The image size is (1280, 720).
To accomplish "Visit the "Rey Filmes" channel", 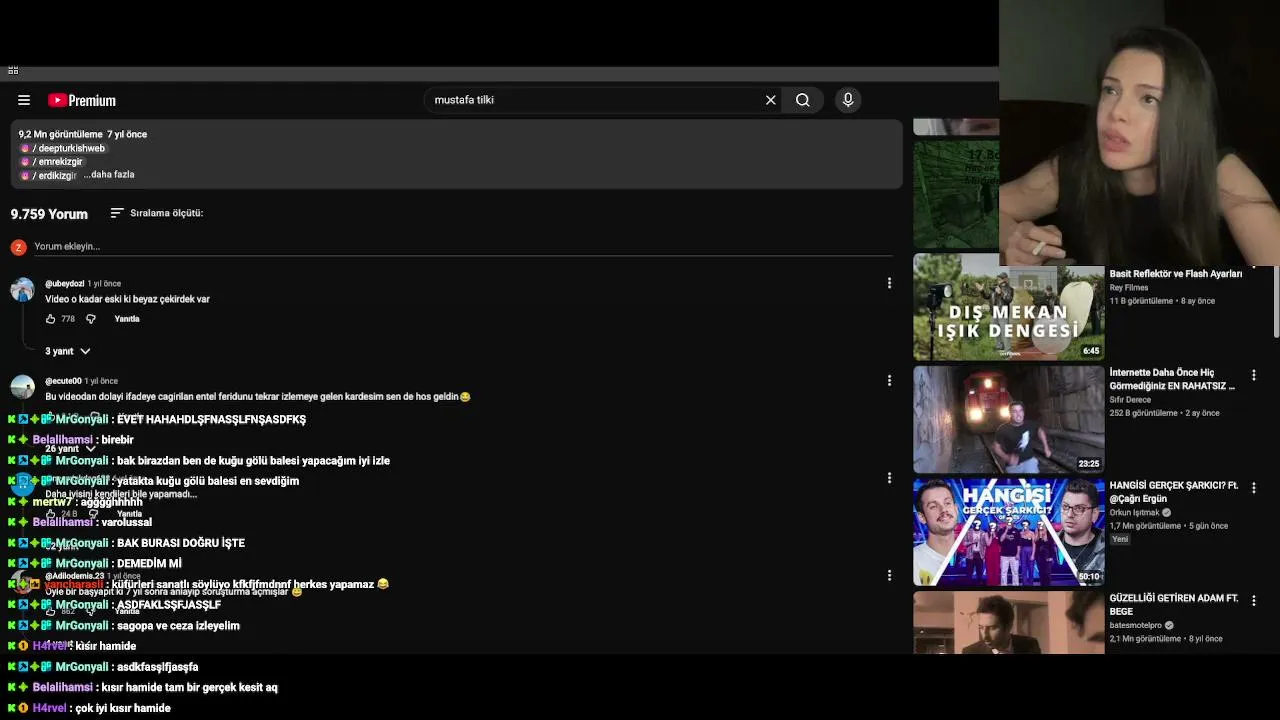I will pos(1129,288).
